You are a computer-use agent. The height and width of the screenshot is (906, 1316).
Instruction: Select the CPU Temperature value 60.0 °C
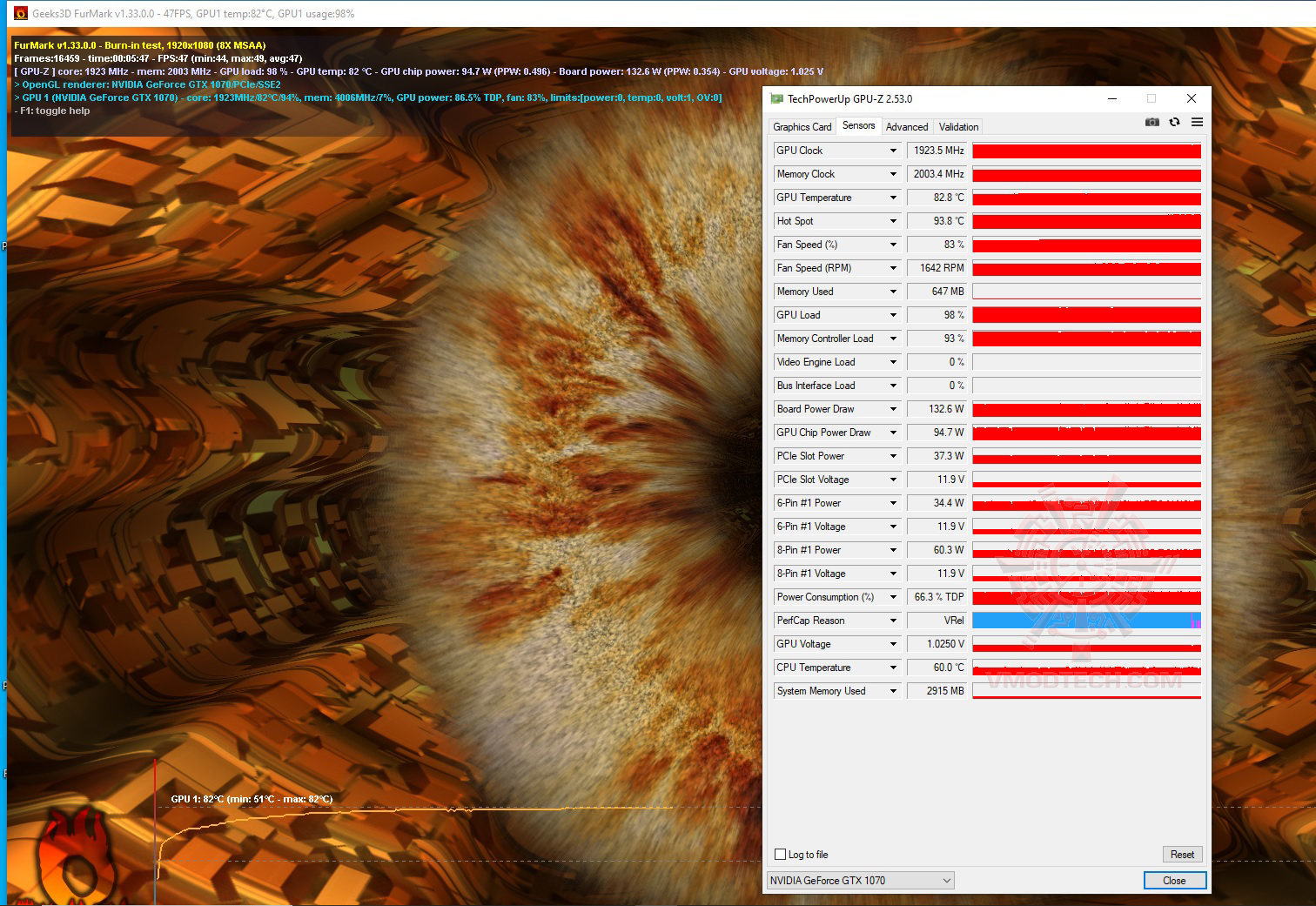click(x=937, y=668)
